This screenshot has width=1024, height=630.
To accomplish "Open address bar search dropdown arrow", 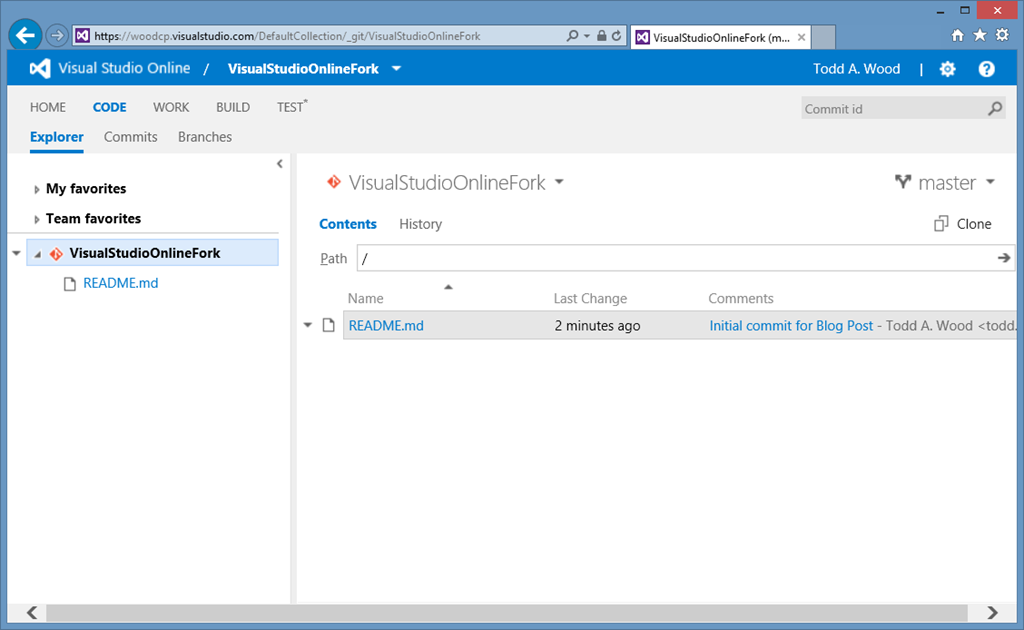I will 586,36.
